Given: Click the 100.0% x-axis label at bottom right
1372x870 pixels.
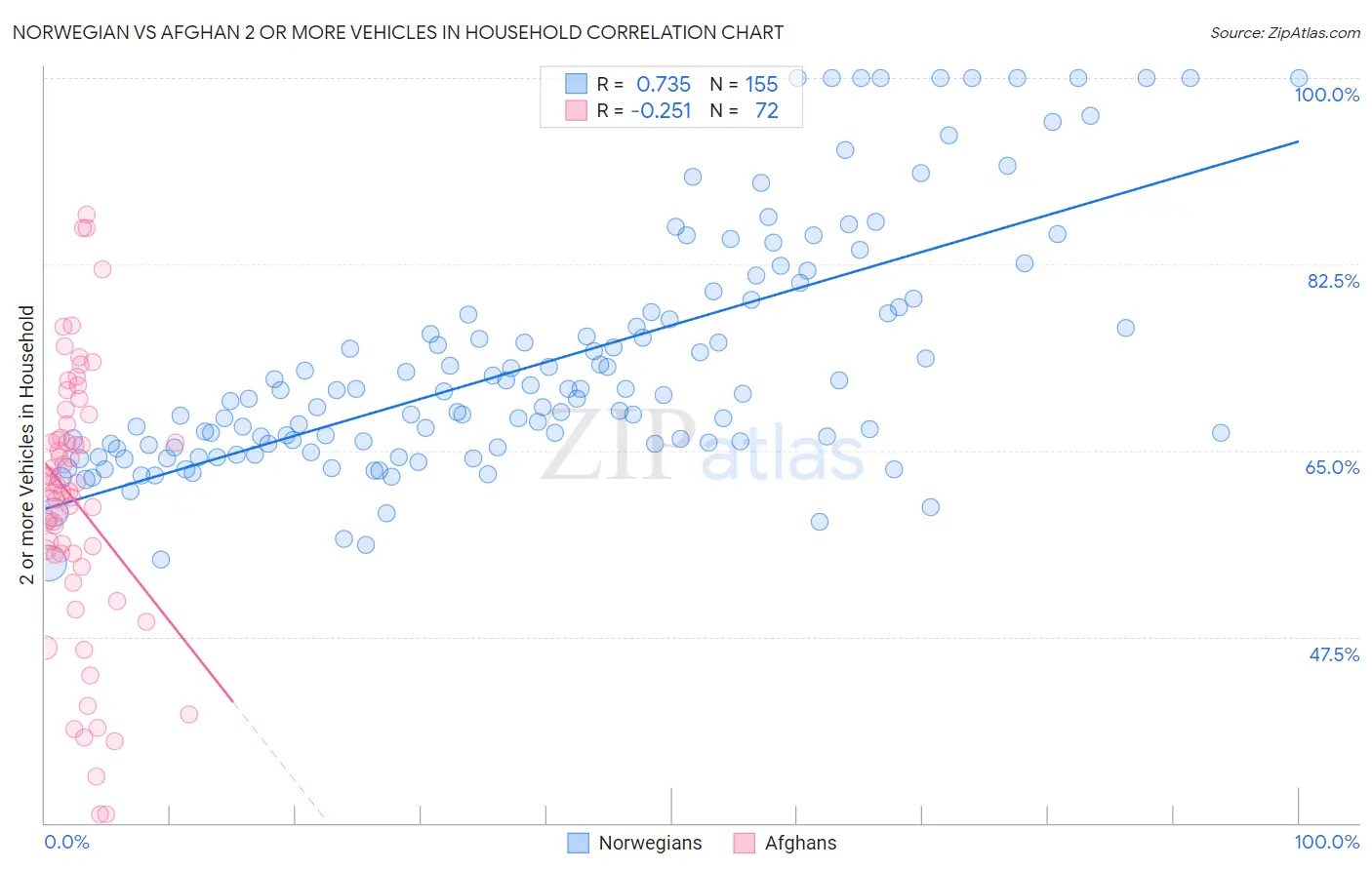Looking at the screenshot, I should 1326,842.
